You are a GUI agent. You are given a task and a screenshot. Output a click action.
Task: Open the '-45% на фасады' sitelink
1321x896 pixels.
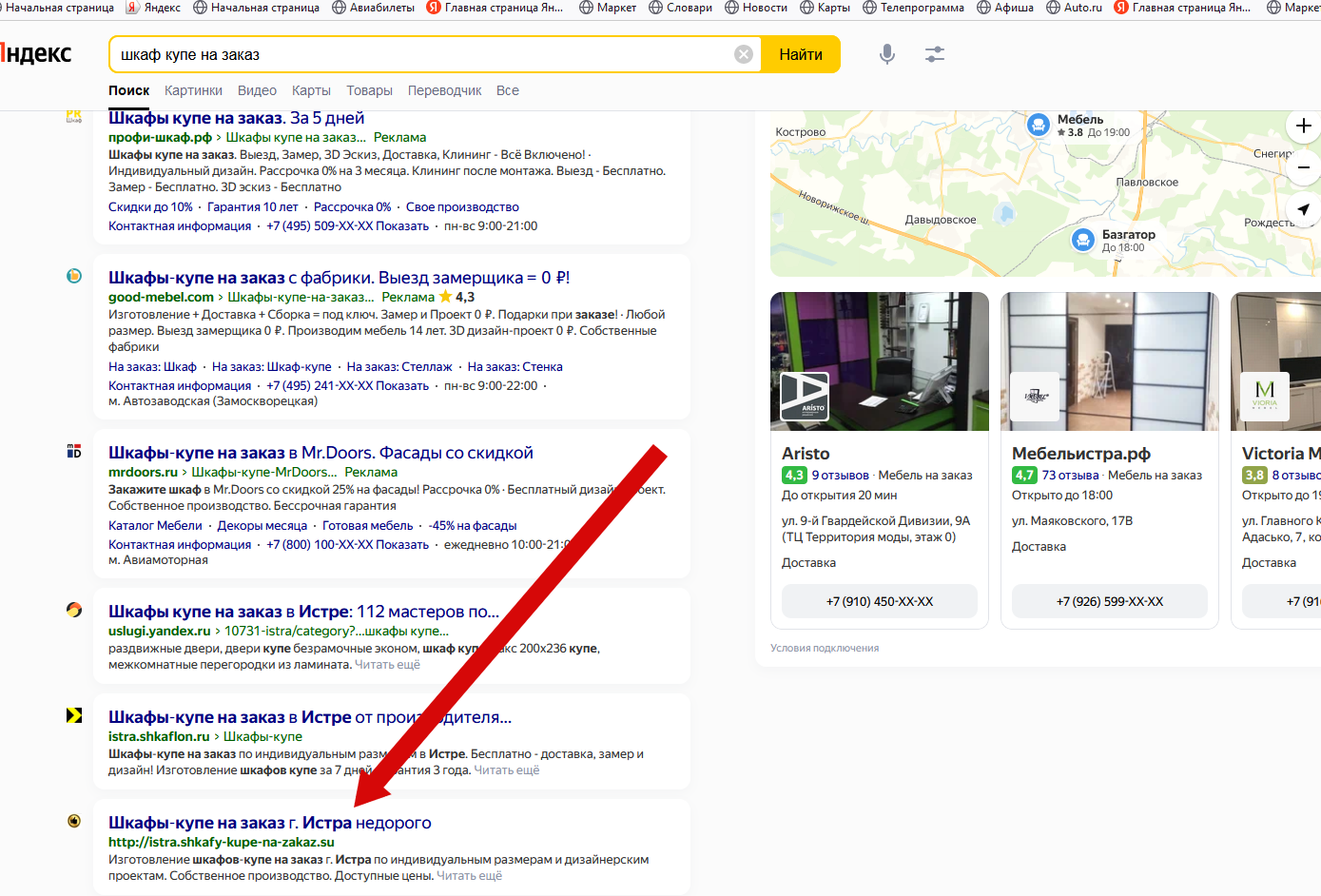click(473, 525)
